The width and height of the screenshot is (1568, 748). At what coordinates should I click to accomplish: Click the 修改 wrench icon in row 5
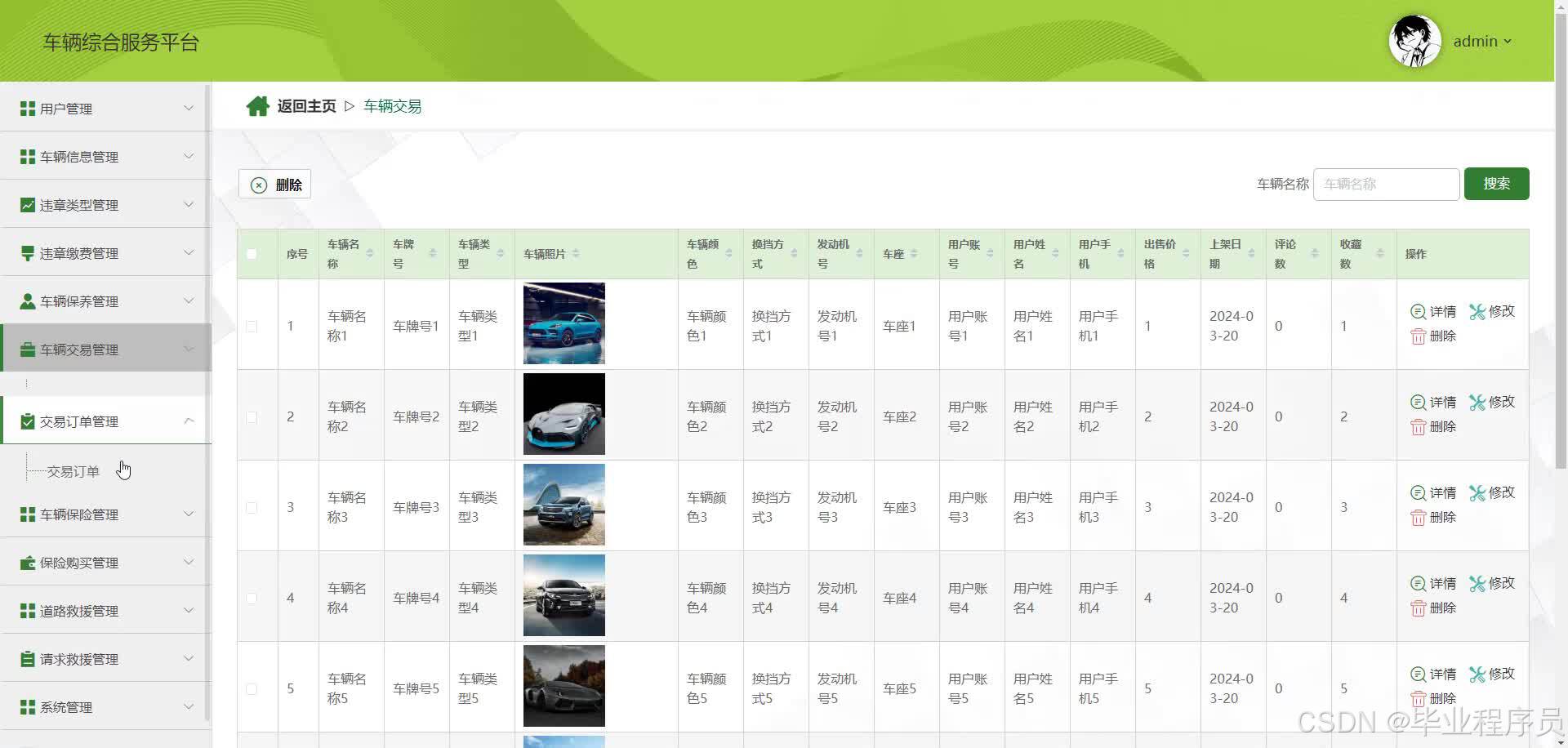pos(1477,674)
